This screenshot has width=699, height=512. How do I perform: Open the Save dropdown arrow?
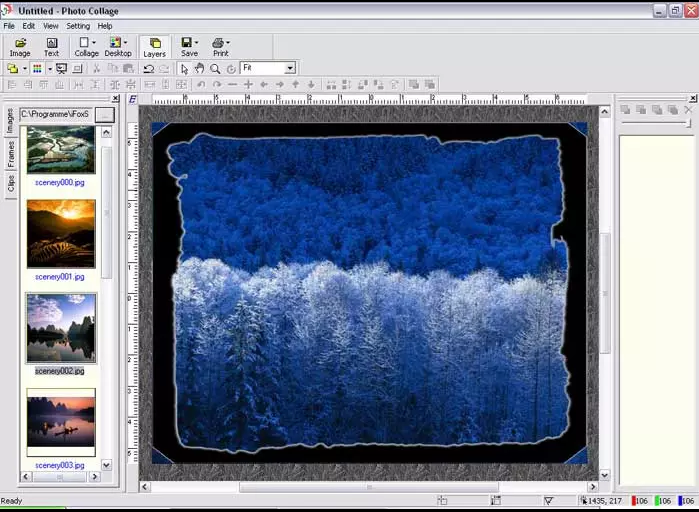[196, 43]
